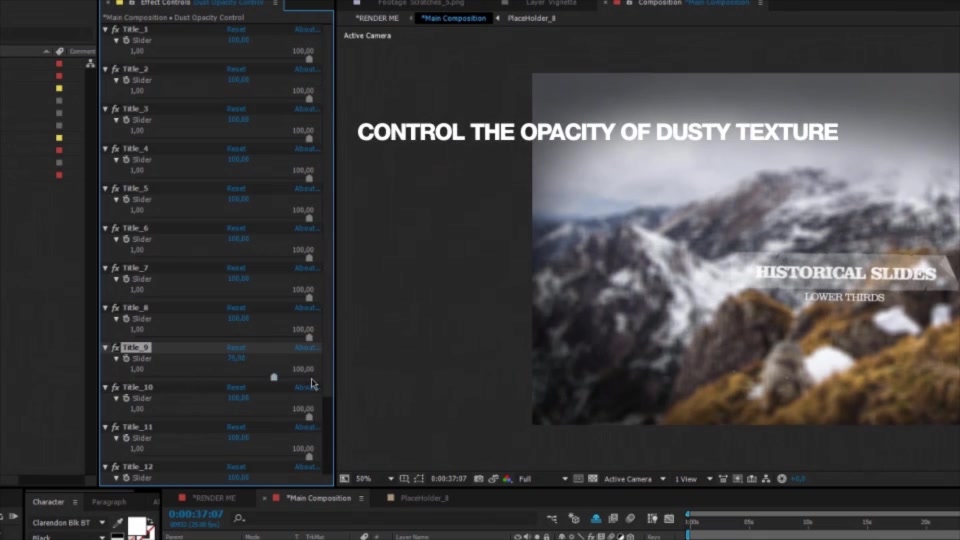Click Reset for Title_6 effect

click(x=236, y=228)
